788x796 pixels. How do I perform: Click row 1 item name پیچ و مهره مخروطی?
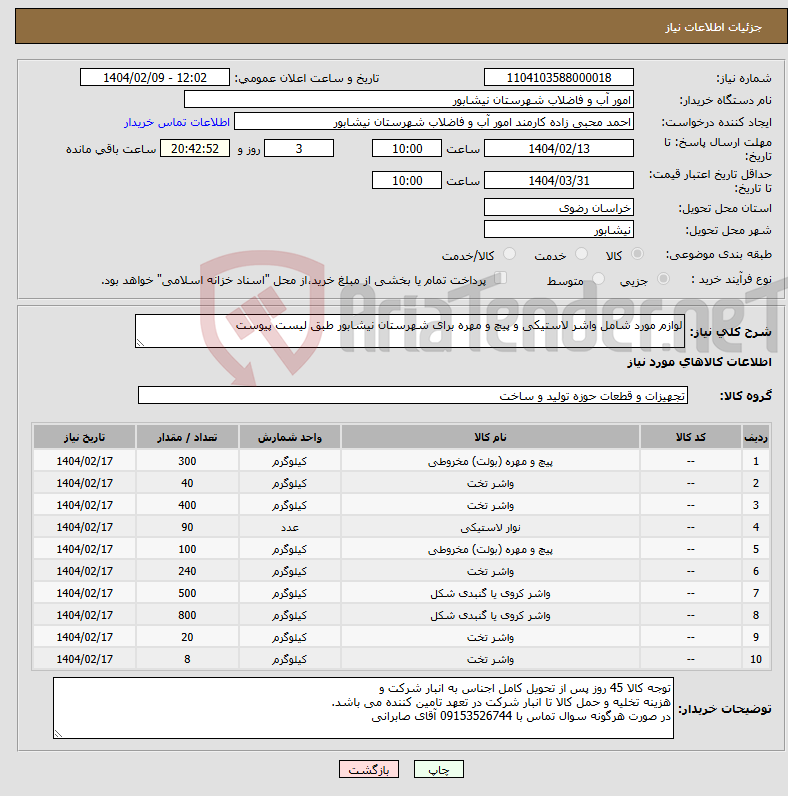pos(490,461)
